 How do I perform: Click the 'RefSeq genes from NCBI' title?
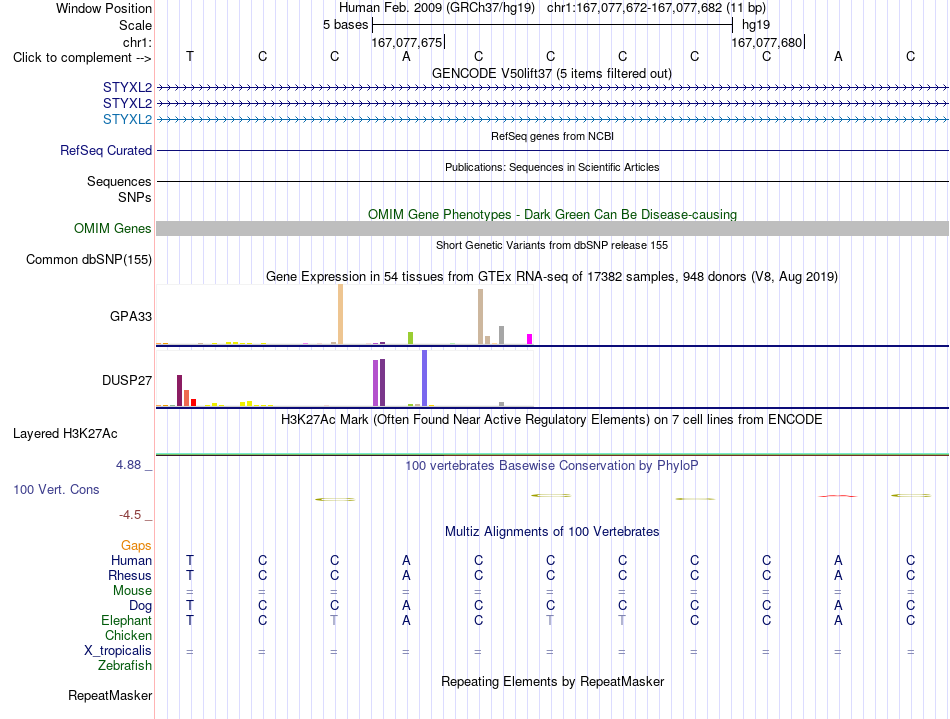click(553, 136)
